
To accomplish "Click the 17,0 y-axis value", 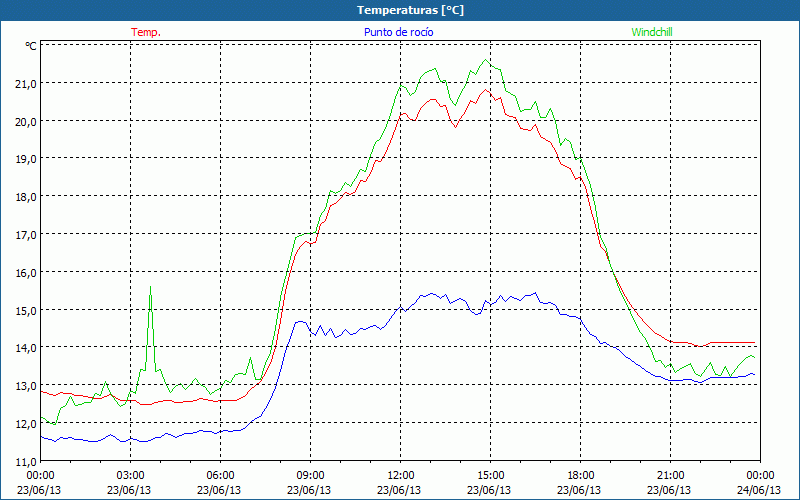I will [x=26, y=235].
